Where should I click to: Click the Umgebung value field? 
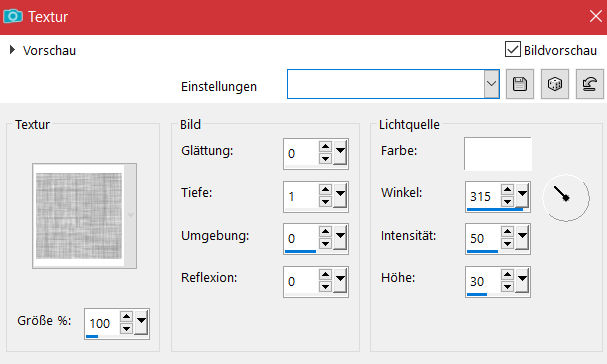click(x=301, y=238)
